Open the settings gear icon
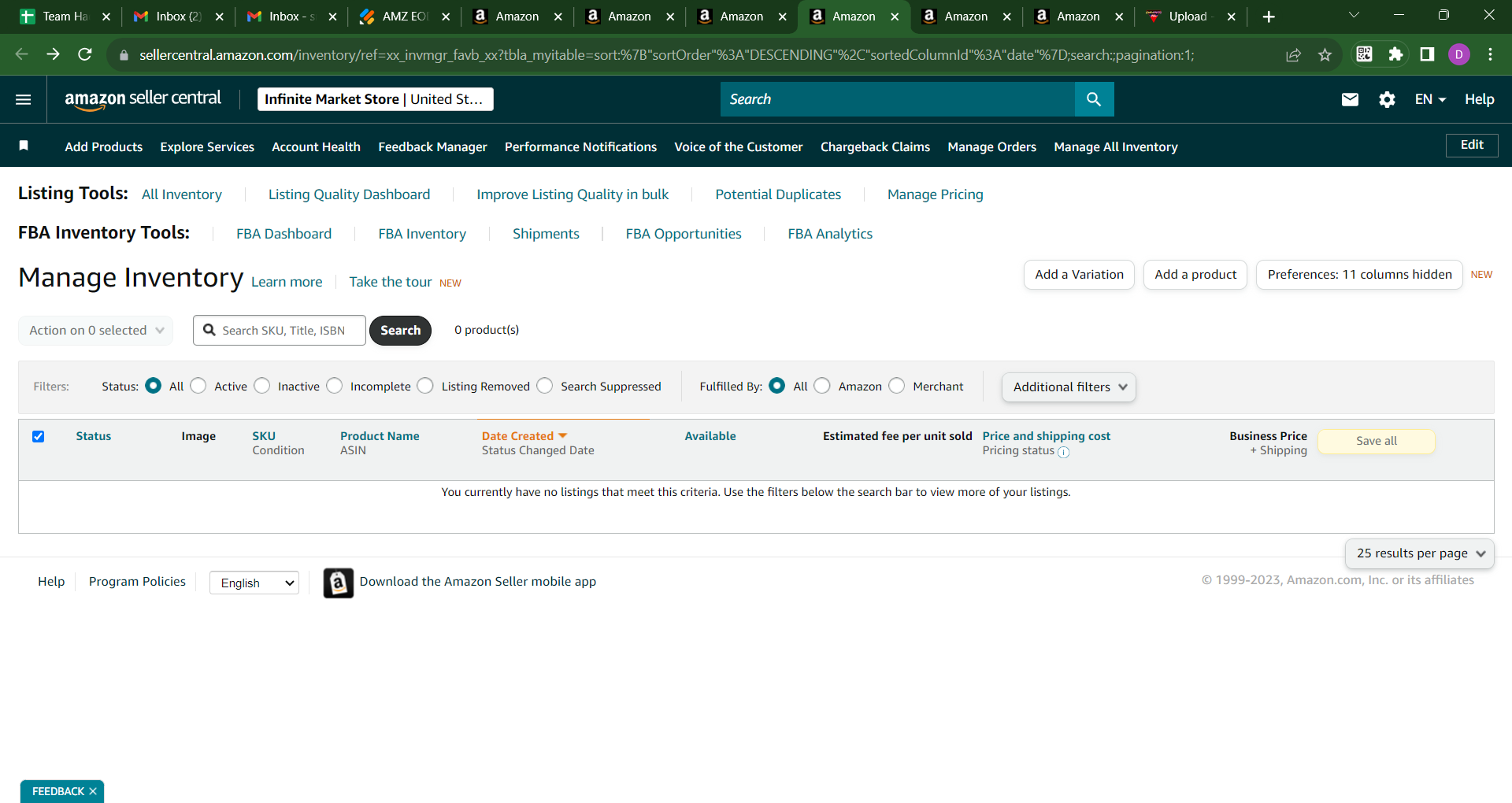 tap(1387, 99)
